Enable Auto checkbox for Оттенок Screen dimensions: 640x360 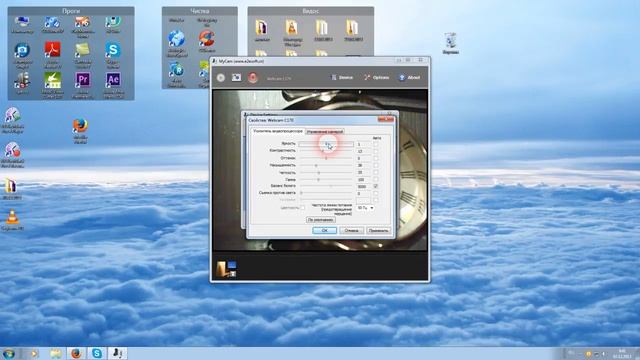[x=376, y=158]
